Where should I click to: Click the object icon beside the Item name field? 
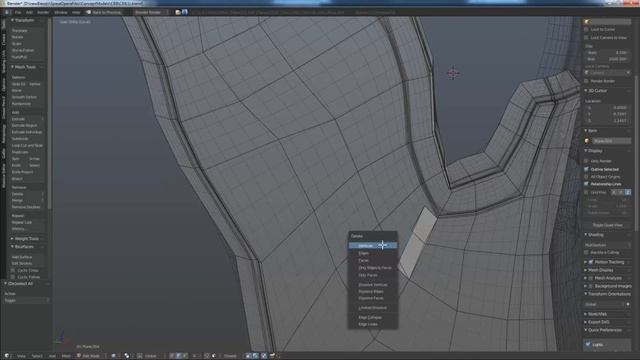[x=588, y=141]
